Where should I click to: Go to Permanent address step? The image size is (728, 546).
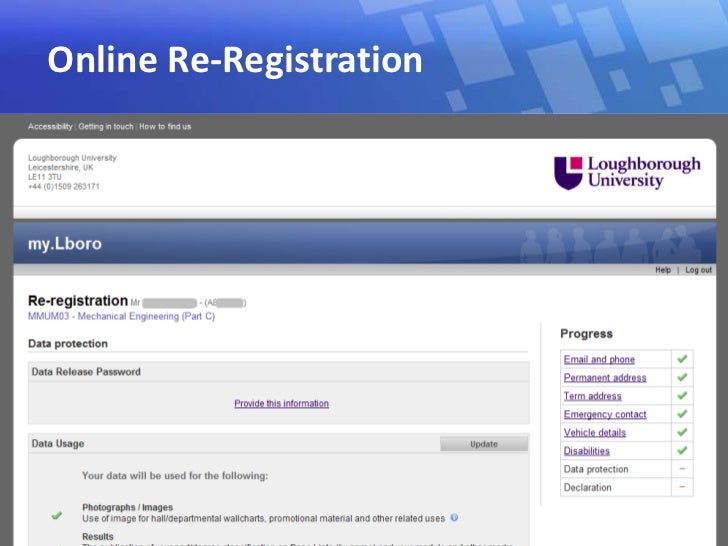(x=605, y=377)
